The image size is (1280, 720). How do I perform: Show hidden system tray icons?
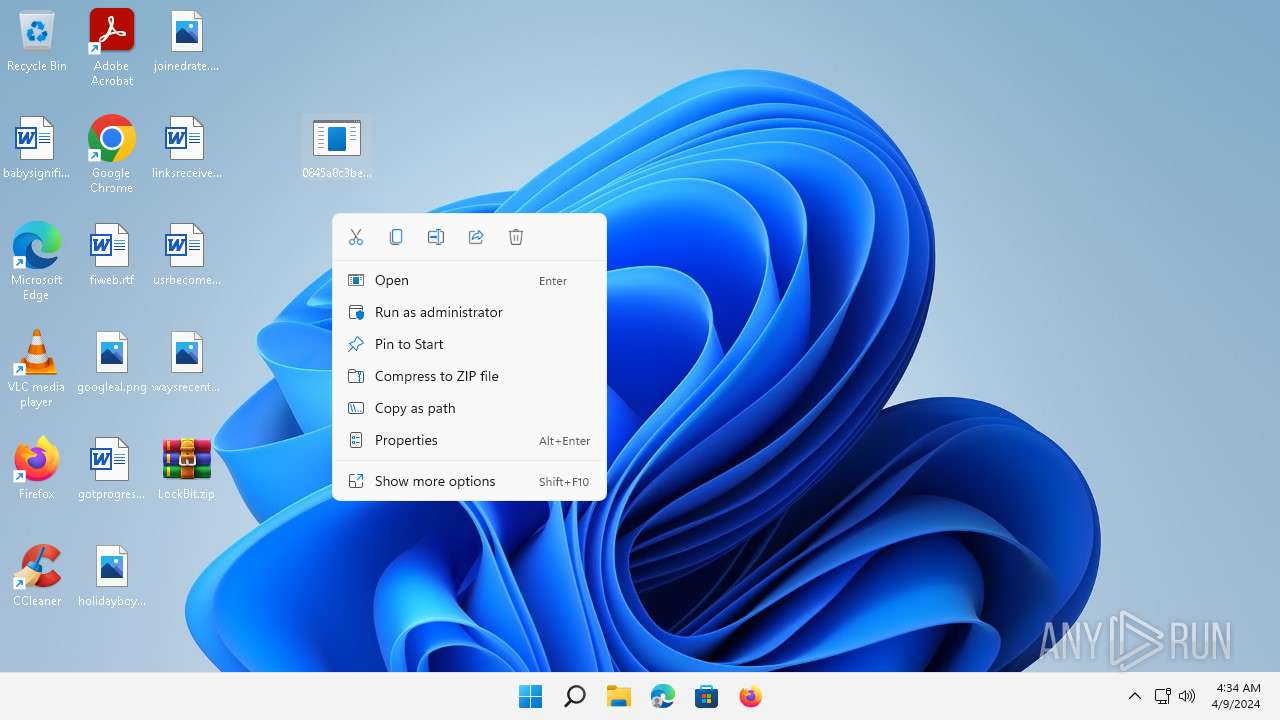1134,696
